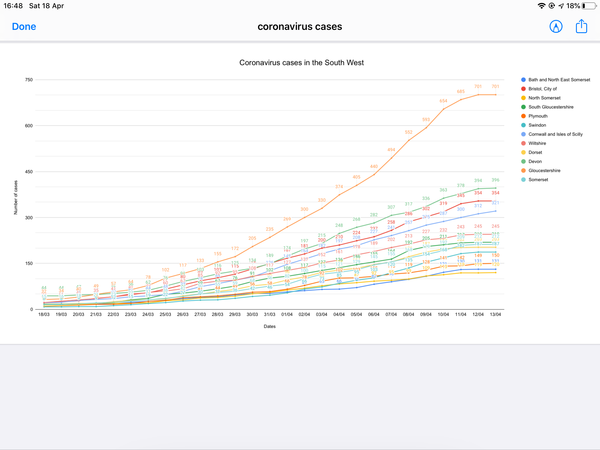Click the 450 y-axis value

[29, 171]
